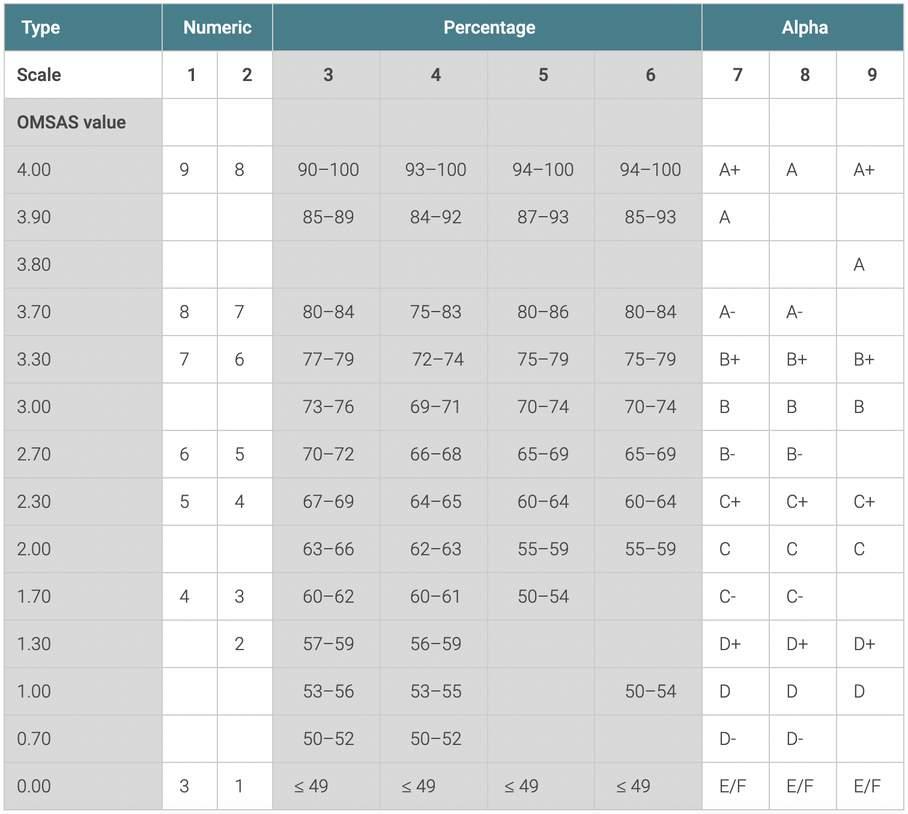
Task: Select the 73–76 cell in the 3.00 row
Action: point(327,407)
